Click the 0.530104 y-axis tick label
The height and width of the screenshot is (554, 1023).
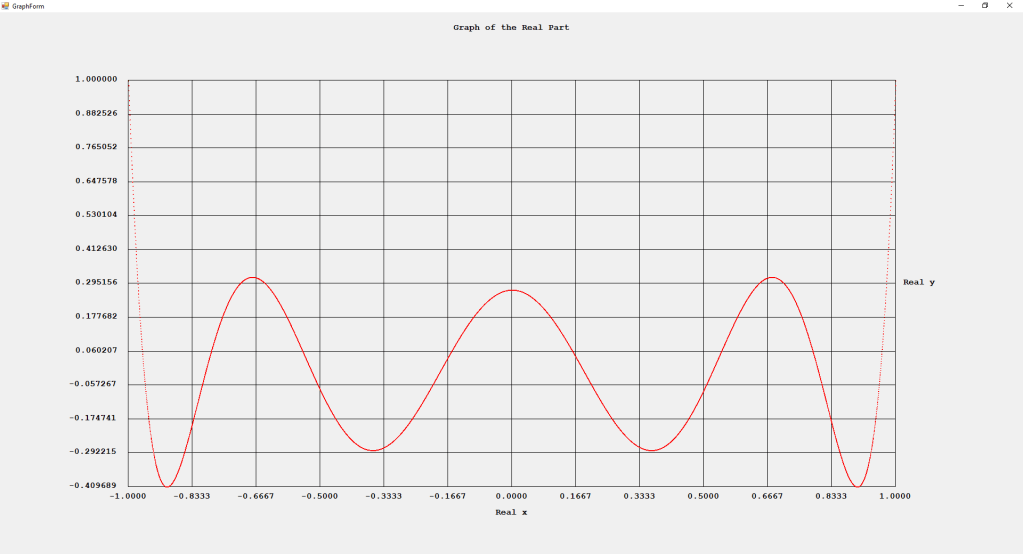coord(95,215)
